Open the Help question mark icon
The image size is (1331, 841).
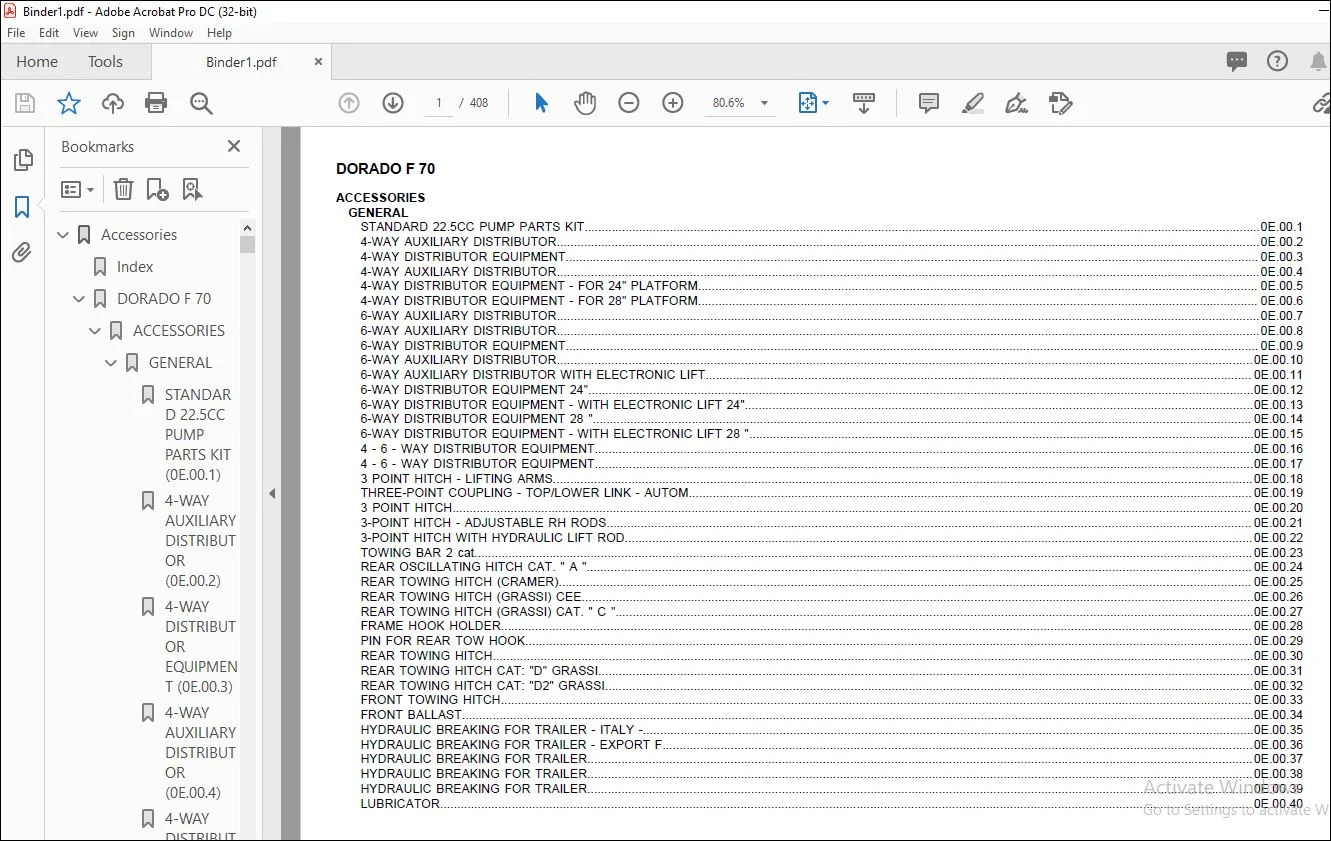pos(1278,61)
